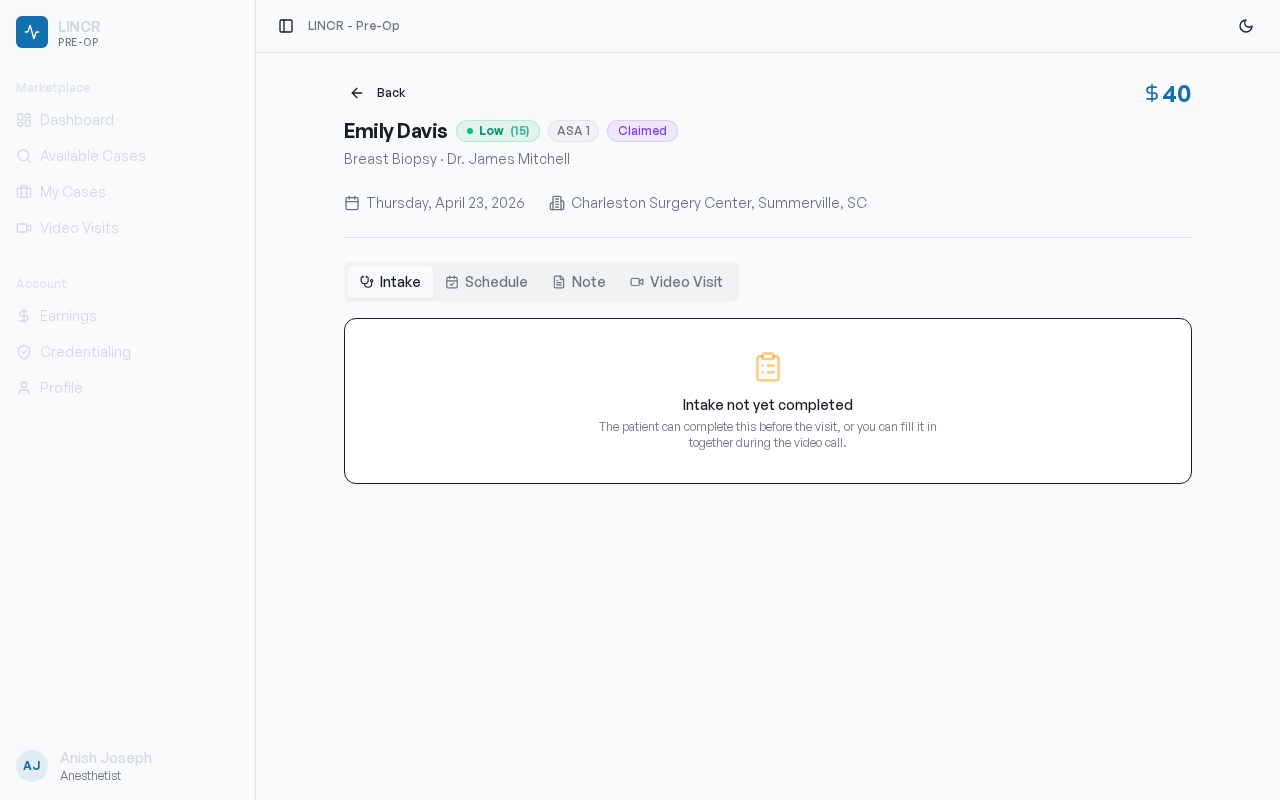Click the clipboard icon in intake card
This screenshot has width=1280, height=800.
point(768,367)
